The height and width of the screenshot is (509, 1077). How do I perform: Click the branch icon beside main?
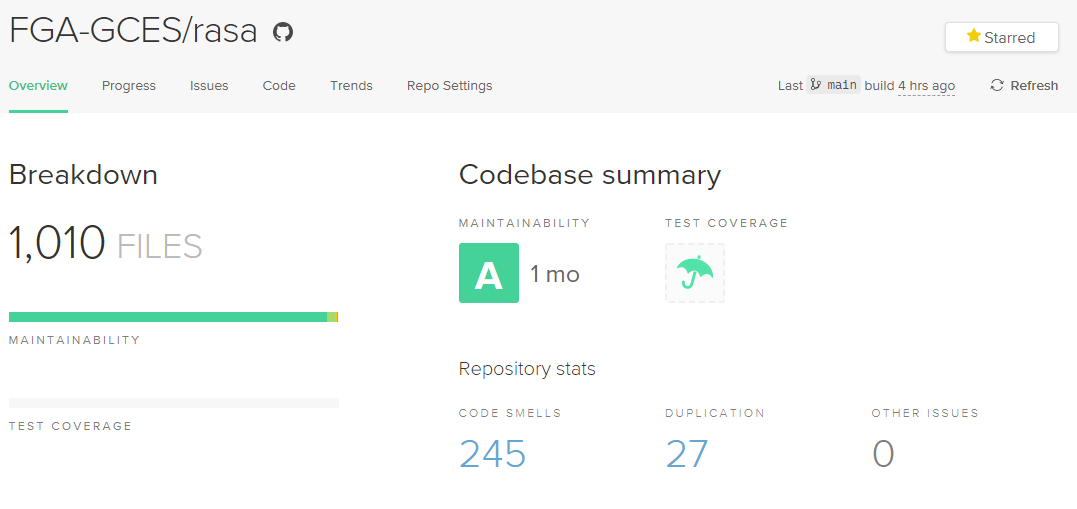point(816,85)
